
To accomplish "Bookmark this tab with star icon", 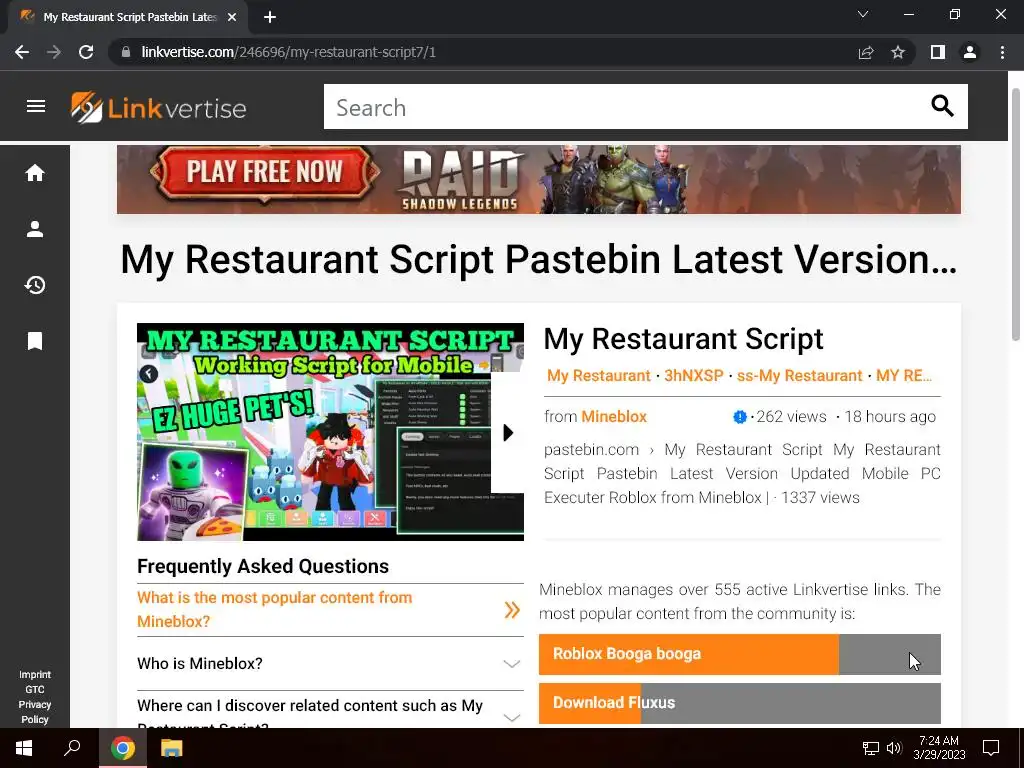I will point(898,52).
